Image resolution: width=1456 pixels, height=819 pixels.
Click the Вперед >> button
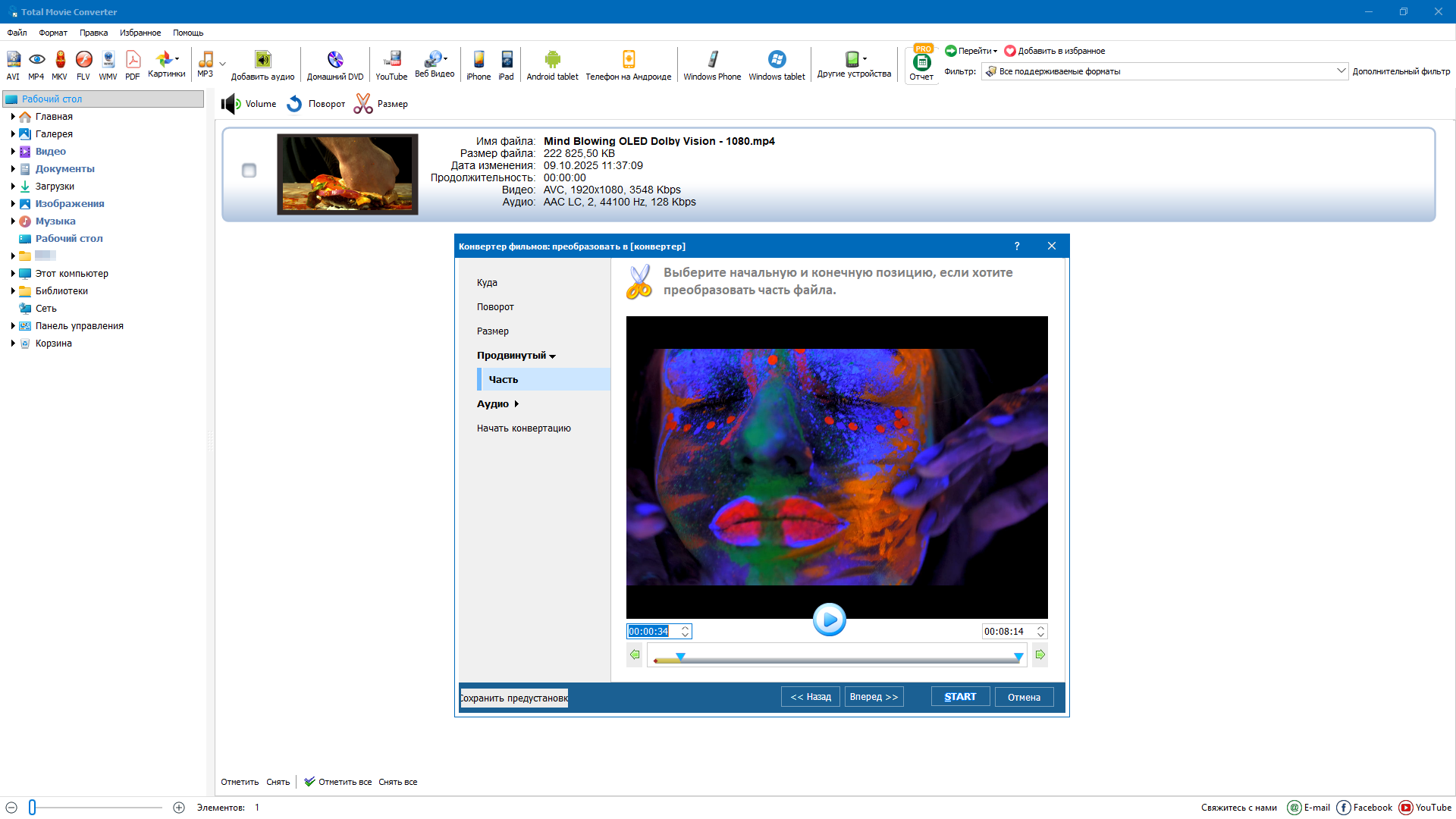tap(874, 697)
